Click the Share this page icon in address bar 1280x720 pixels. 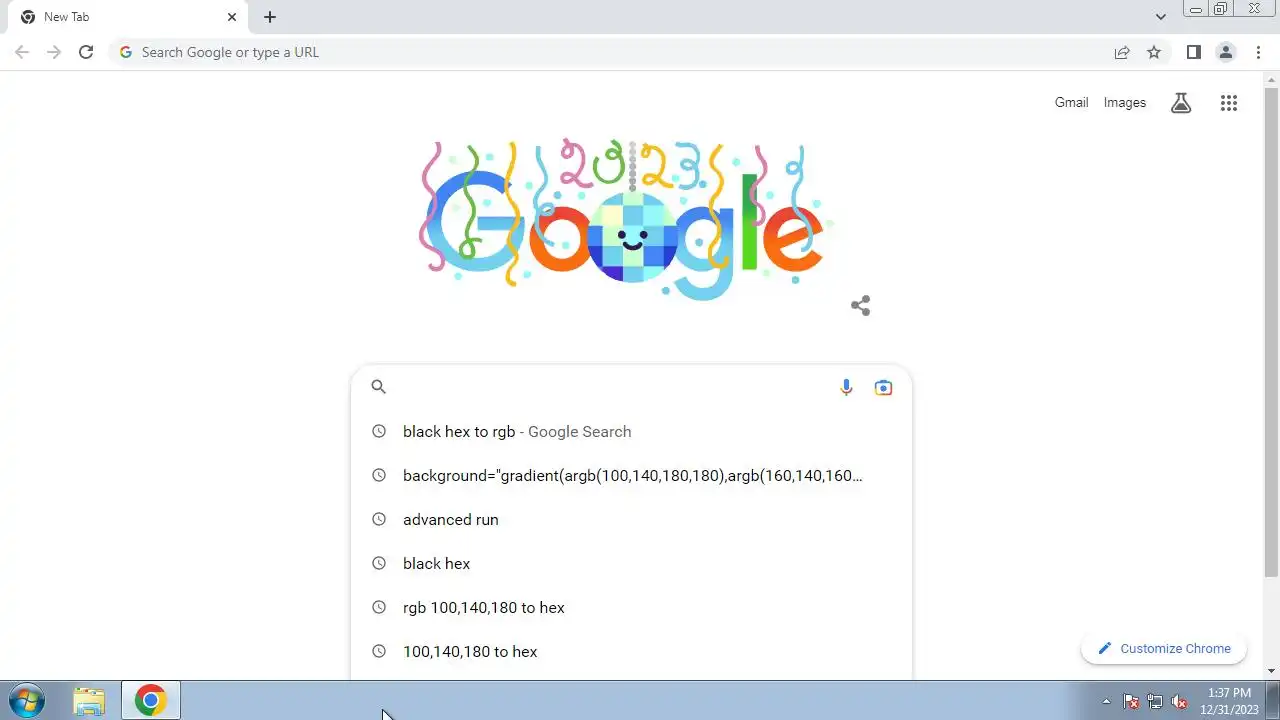click(1122, 52)
